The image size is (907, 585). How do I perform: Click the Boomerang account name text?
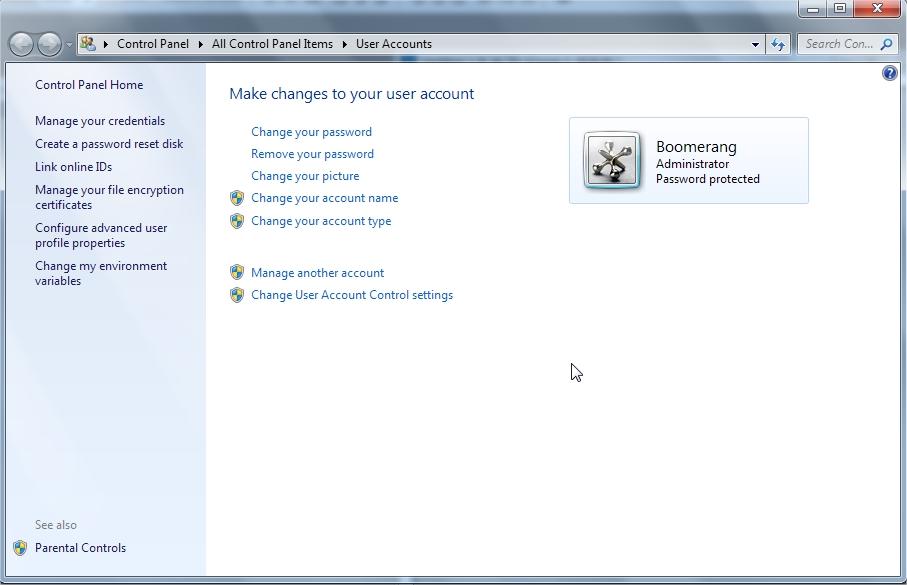click(696, 147)
